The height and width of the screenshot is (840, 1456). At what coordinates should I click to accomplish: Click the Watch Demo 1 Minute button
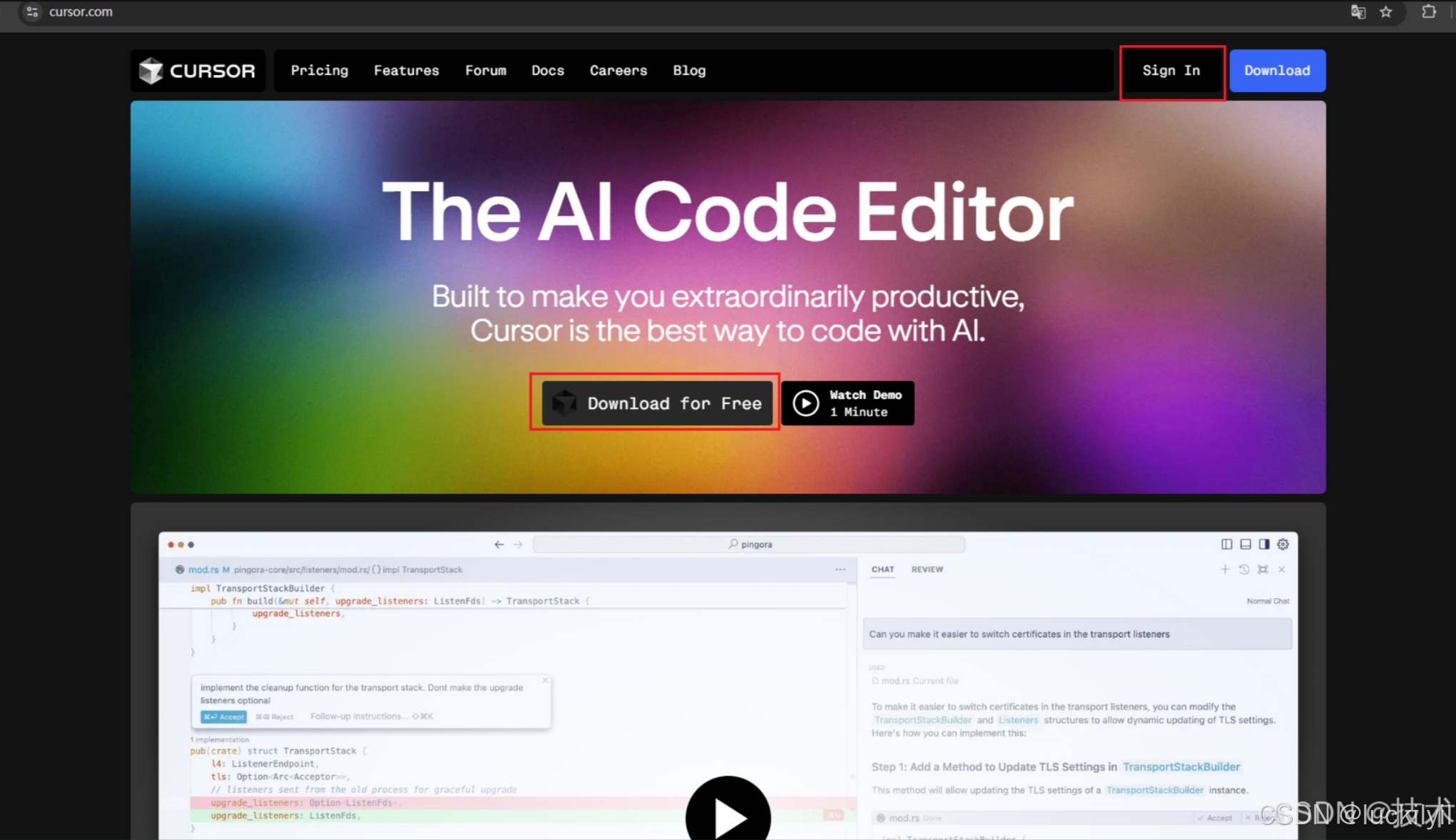click(847, 403)
